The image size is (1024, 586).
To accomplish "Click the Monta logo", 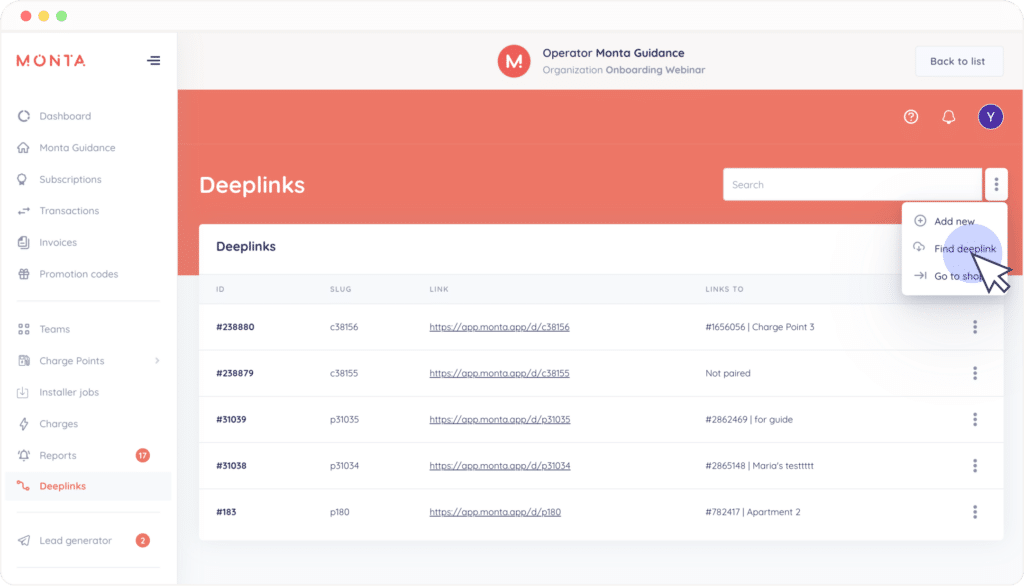I will [51, 61].
